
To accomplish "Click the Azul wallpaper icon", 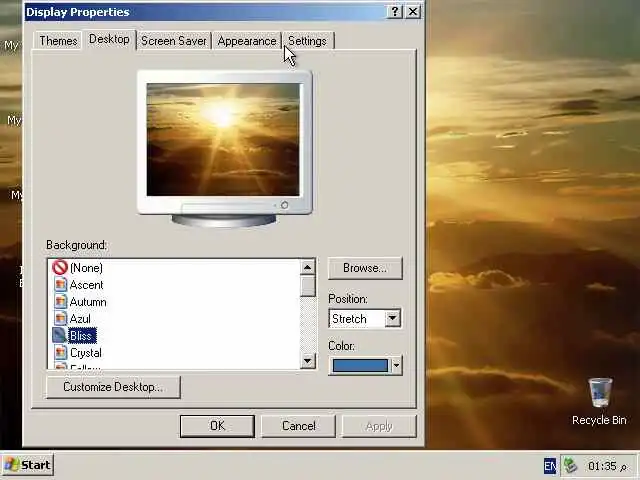I will 60,318.
